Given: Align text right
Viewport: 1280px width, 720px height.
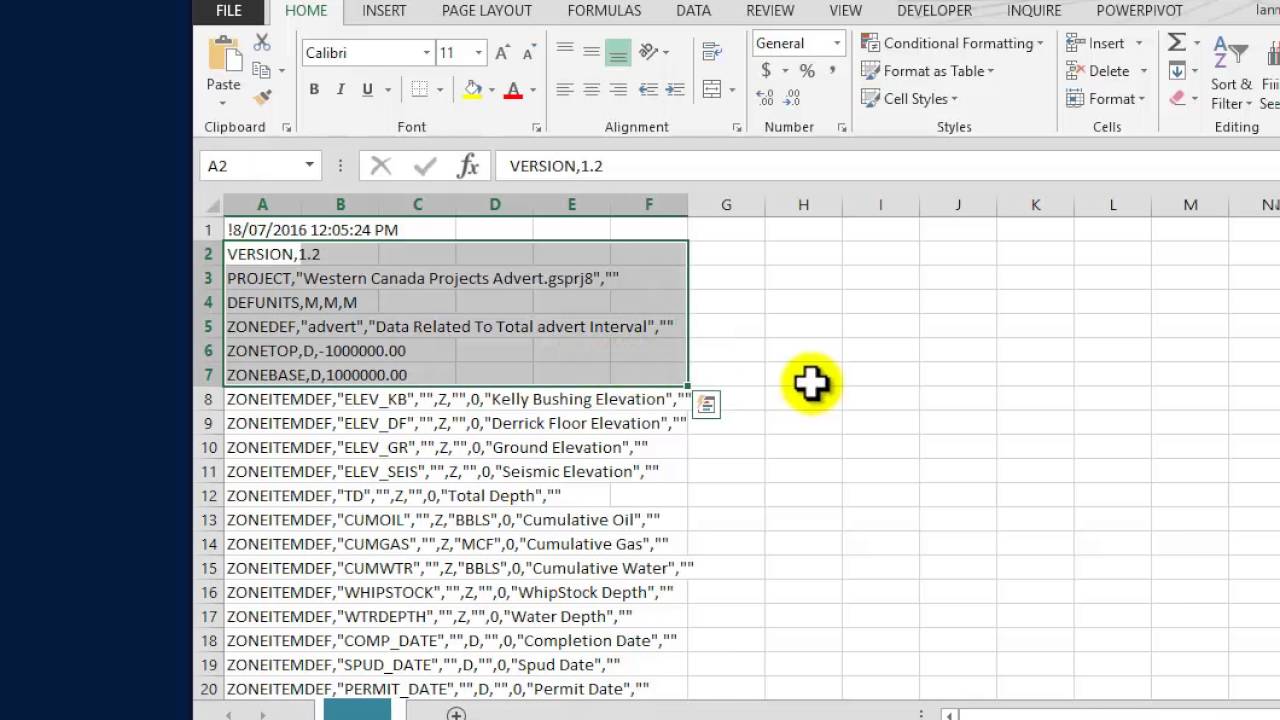Looking at the screenshot, I should tap(618, 90).
